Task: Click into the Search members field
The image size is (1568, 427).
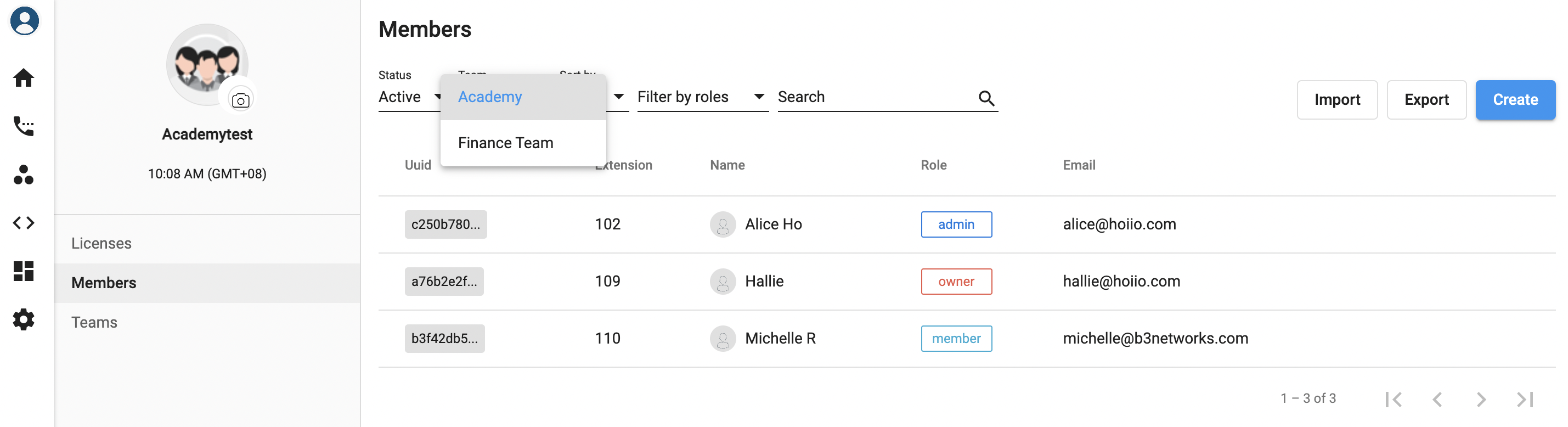Action: pos(873,97)
